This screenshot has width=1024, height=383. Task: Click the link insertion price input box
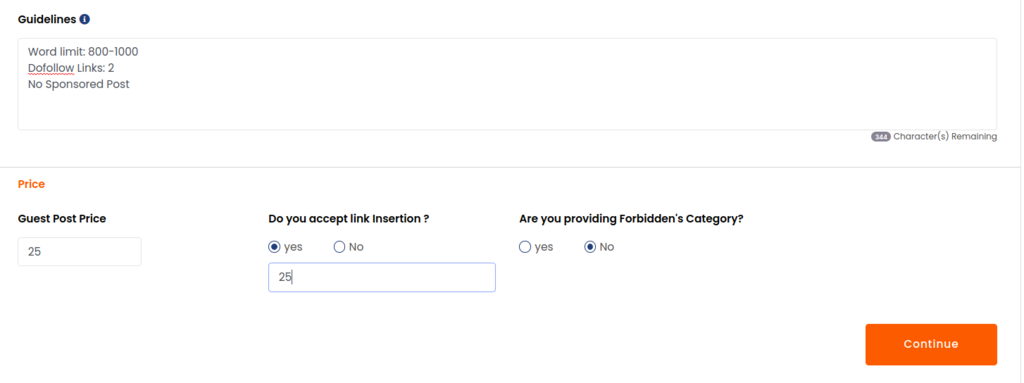(x=382, y=277)
